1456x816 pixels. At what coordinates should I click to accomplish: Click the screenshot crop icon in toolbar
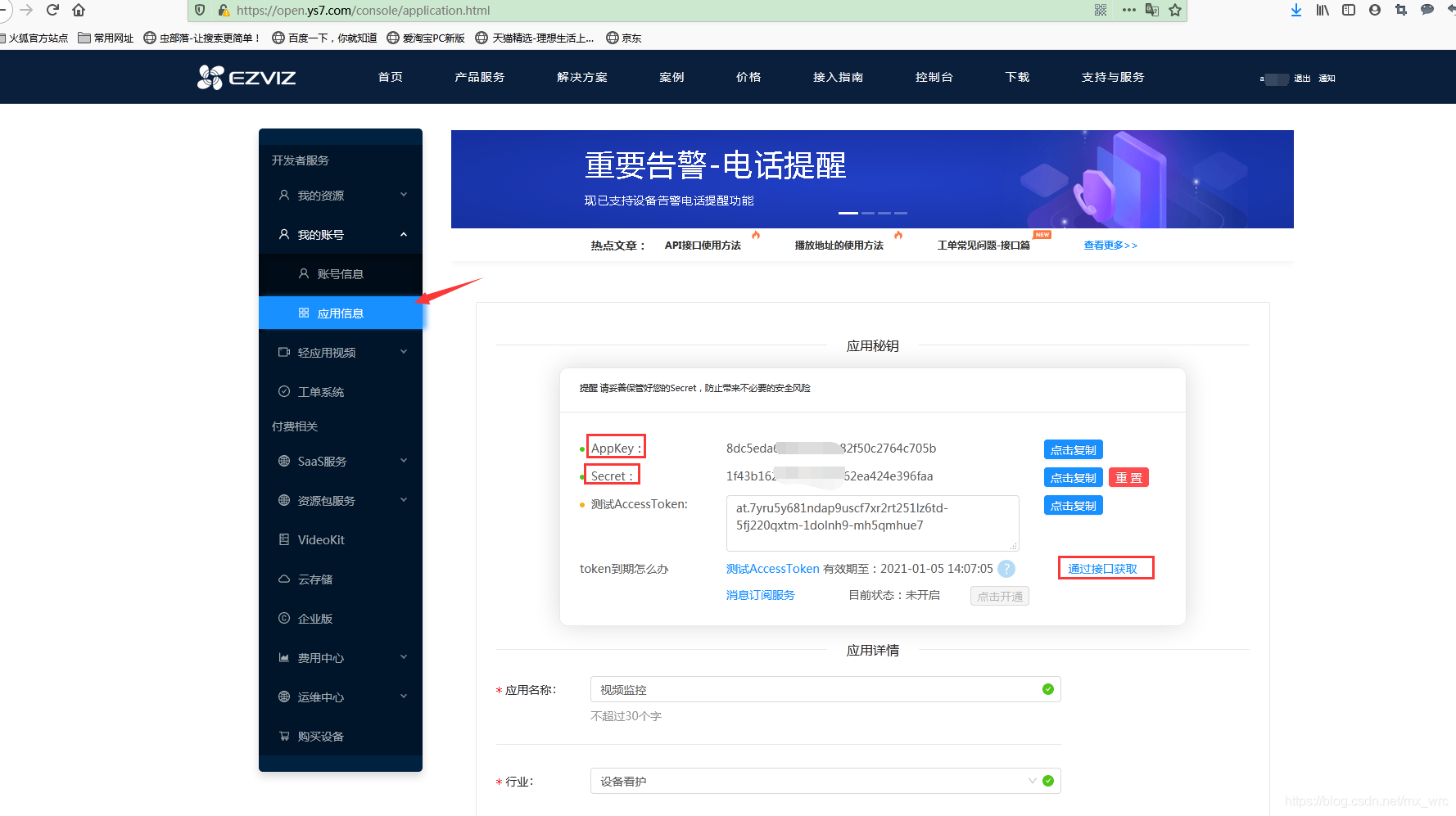(x=1400, y=11)
